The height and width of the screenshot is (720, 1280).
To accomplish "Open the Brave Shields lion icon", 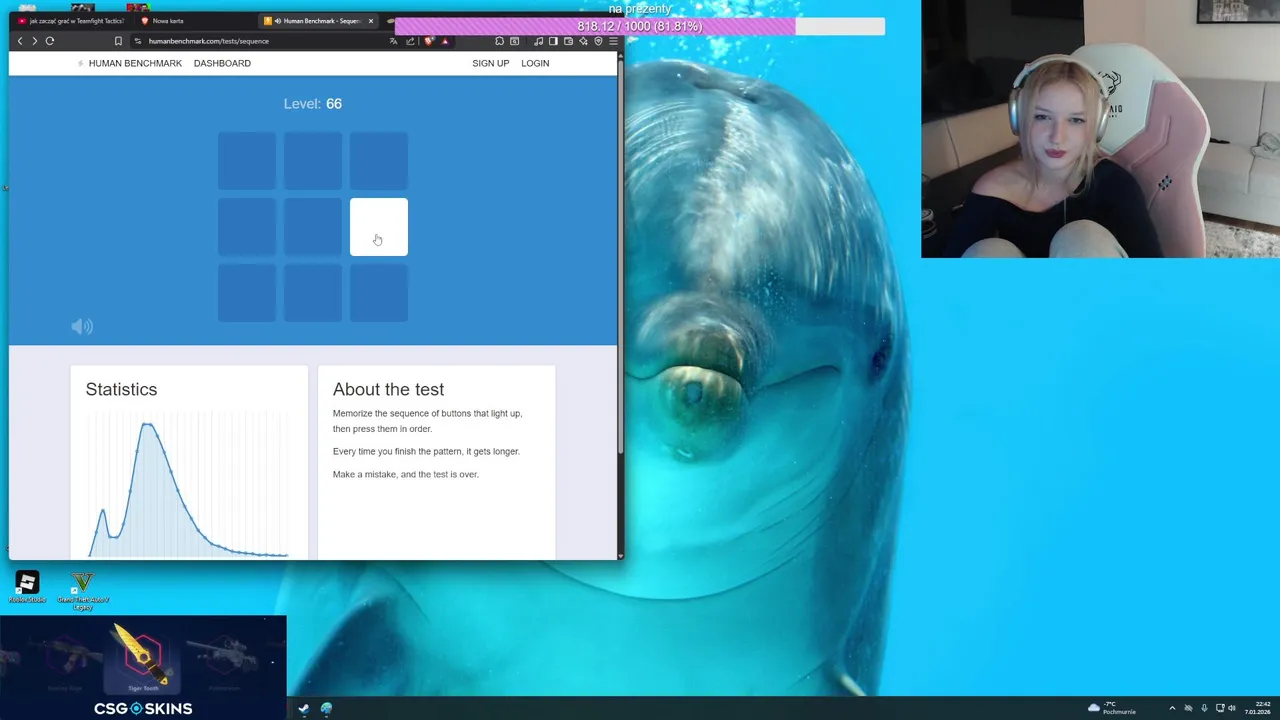I will (429, 41).
